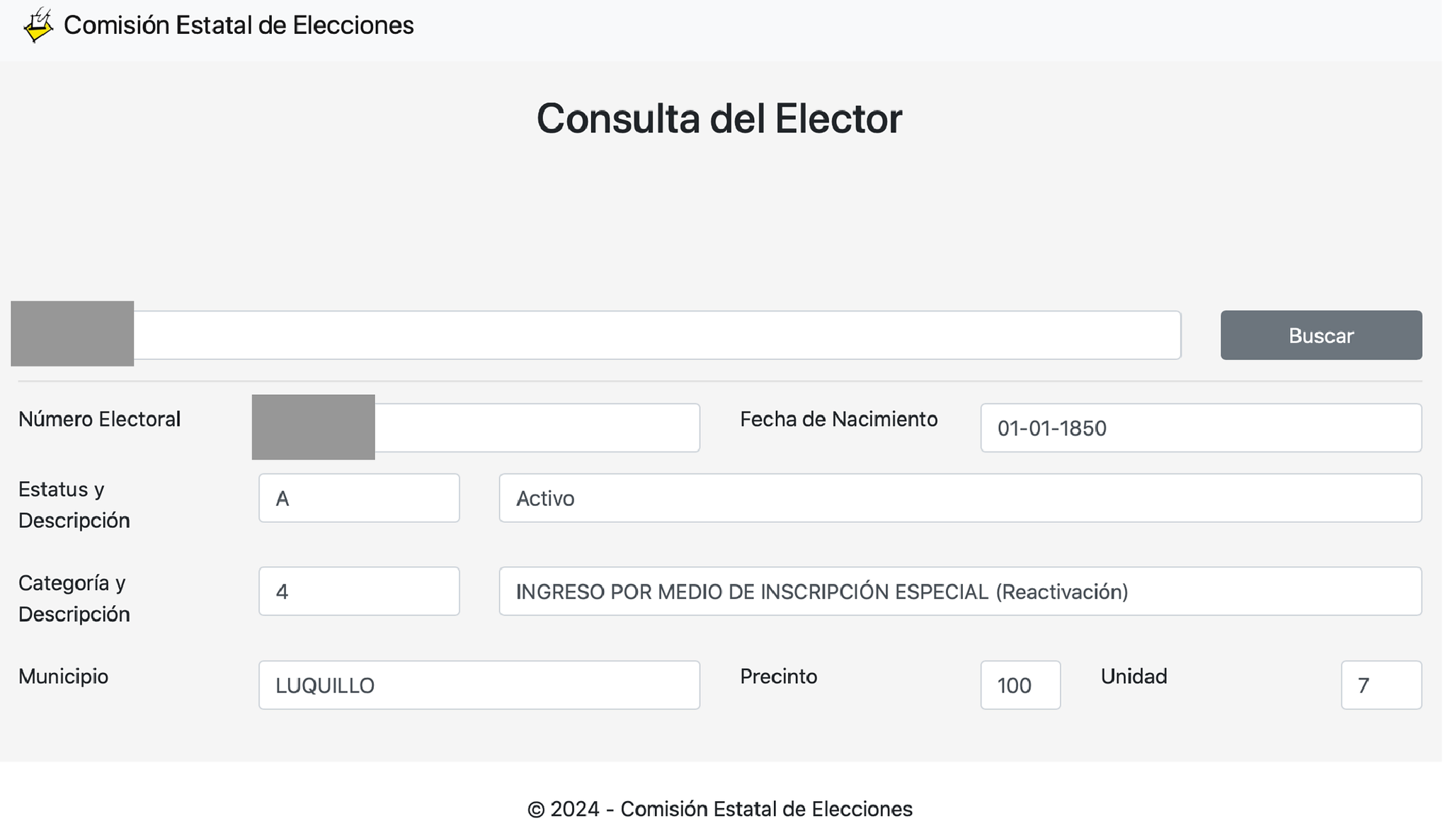Click the status description field showing Activo
1450x840 pixels.
click(959, 498)
